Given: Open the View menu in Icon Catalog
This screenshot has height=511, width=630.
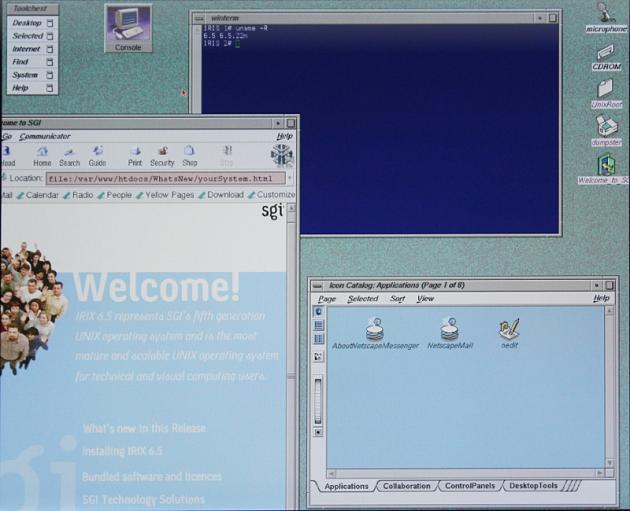Looking at the screenshot, I should 425,299.
